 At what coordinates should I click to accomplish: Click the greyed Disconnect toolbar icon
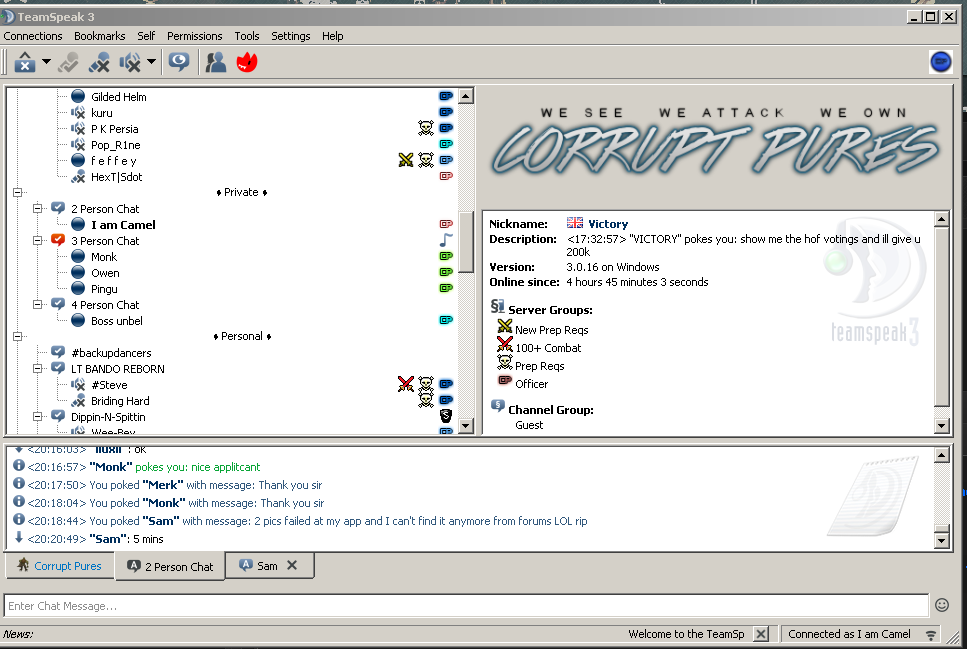(68, 62)
